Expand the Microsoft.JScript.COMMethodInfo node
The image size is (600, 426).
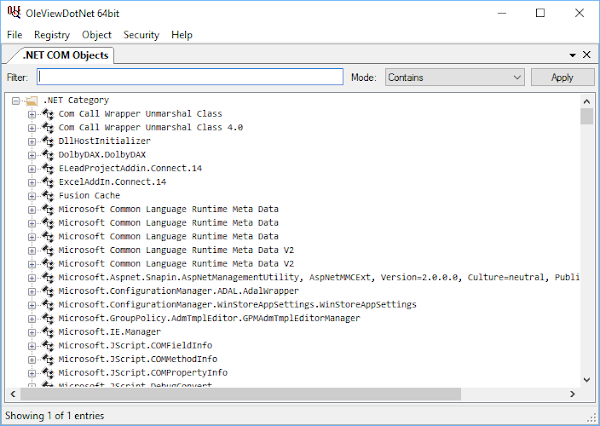click(32, 359)
